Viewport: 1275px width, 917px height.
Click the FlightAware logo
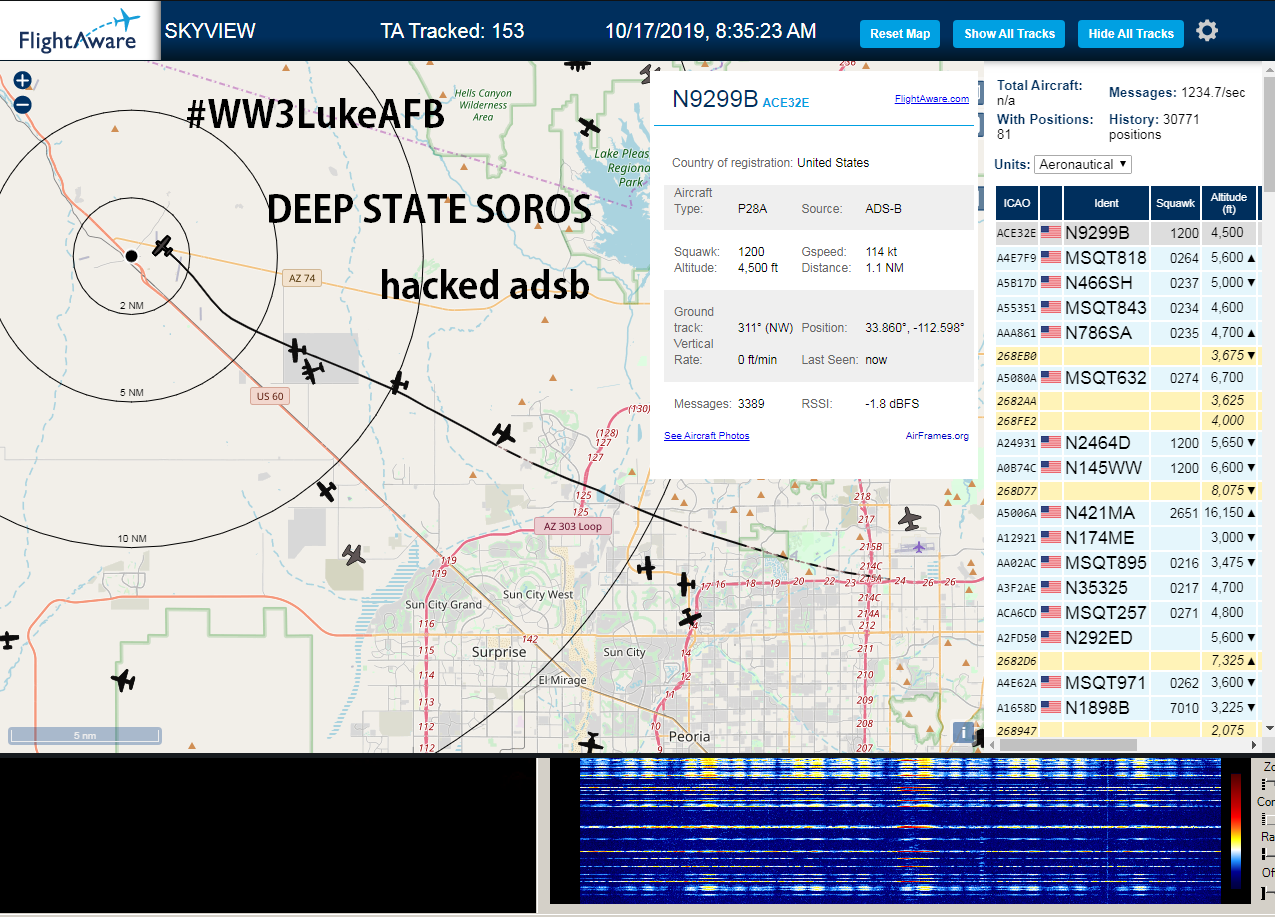coord(79,31)
